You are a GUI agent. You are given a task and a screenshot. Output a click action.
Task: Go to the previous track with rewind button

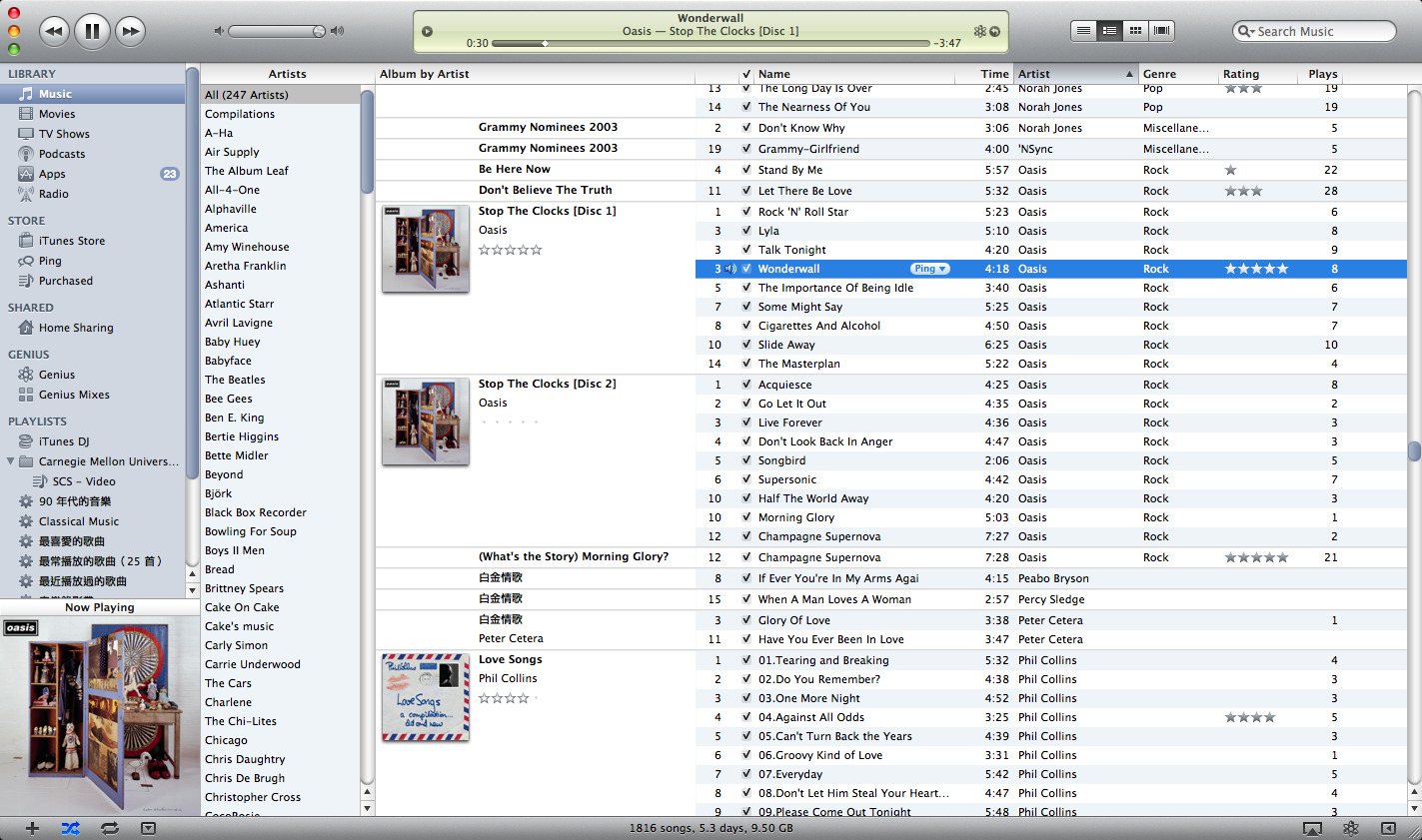[x=54, y=31]
